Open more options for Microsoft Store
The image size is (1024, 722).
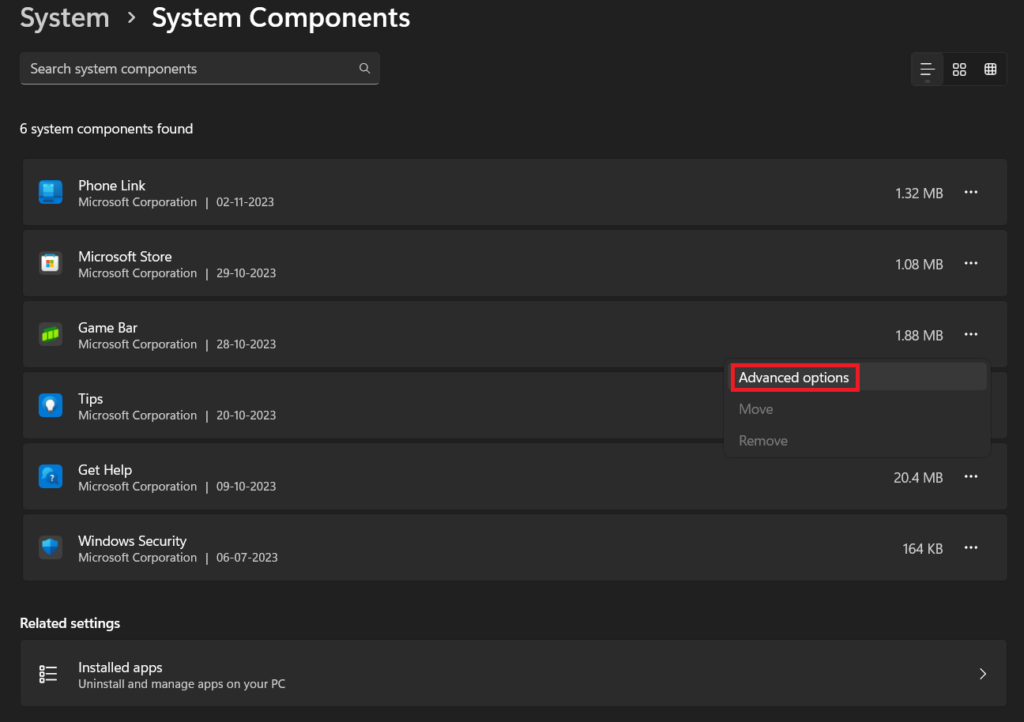coord(970,263)
